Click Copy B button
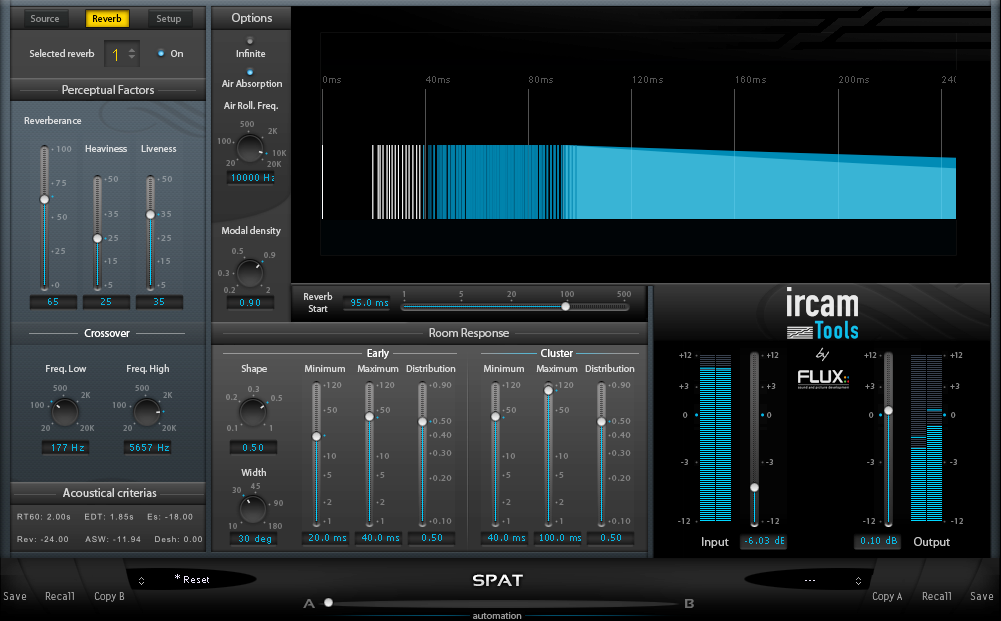Screen dimensions: 1001x621 (x=109, y=597)
